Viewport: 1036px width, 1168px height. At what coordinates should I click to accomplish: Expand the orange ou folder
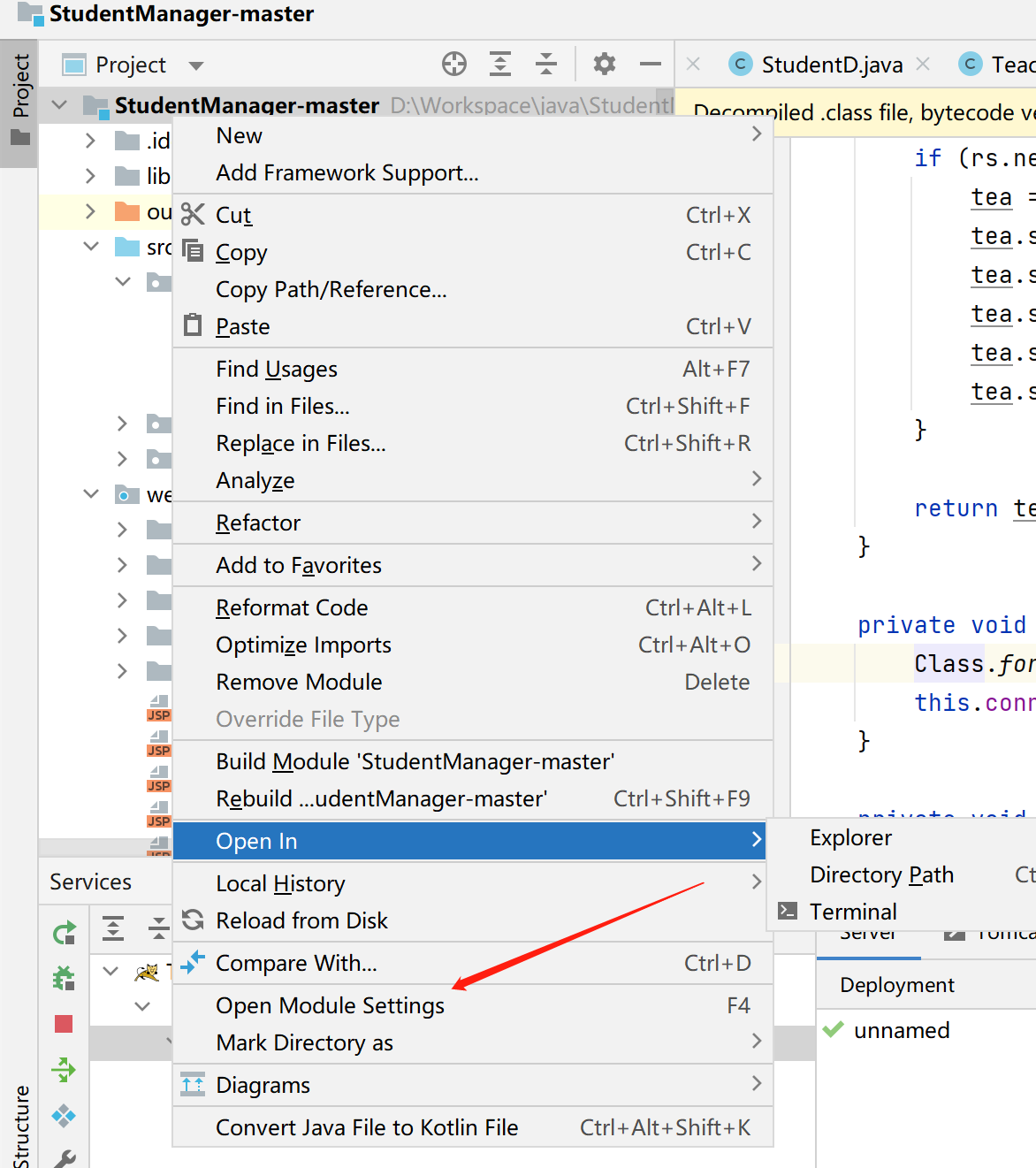click(90, 211)
